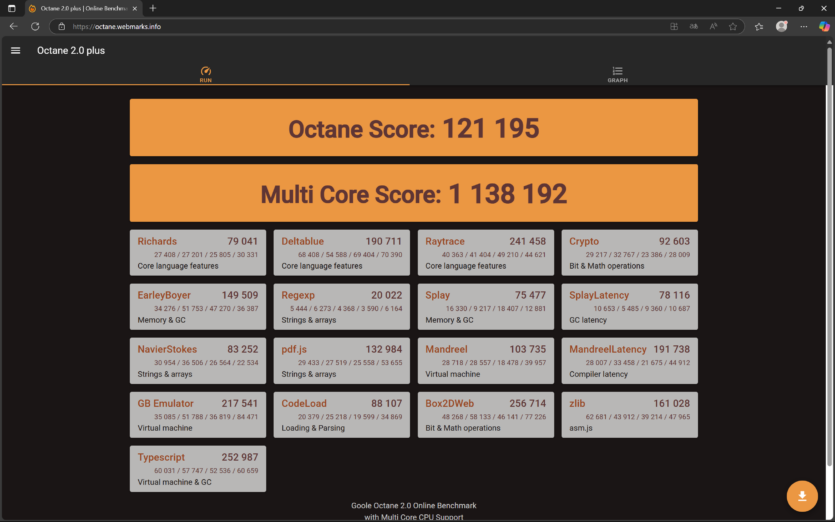This screenshot has width=835, height=522.
Task: Close the Octane 2.0 plus browser tab
Action: [x=135, y=9]
